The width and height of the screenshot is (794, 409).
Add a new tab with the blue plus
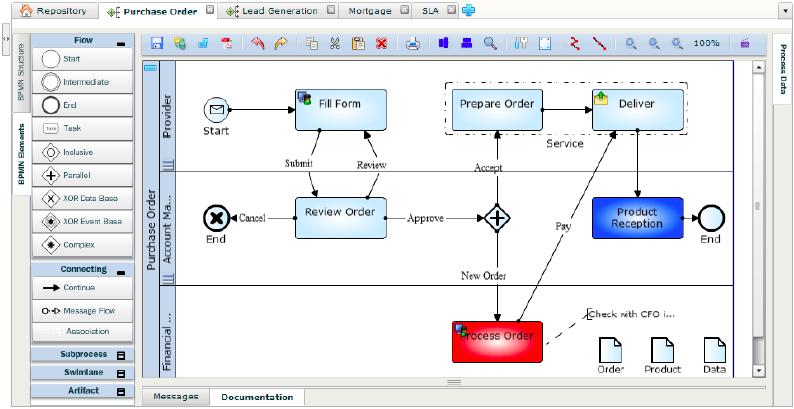[x=468, y=10]
